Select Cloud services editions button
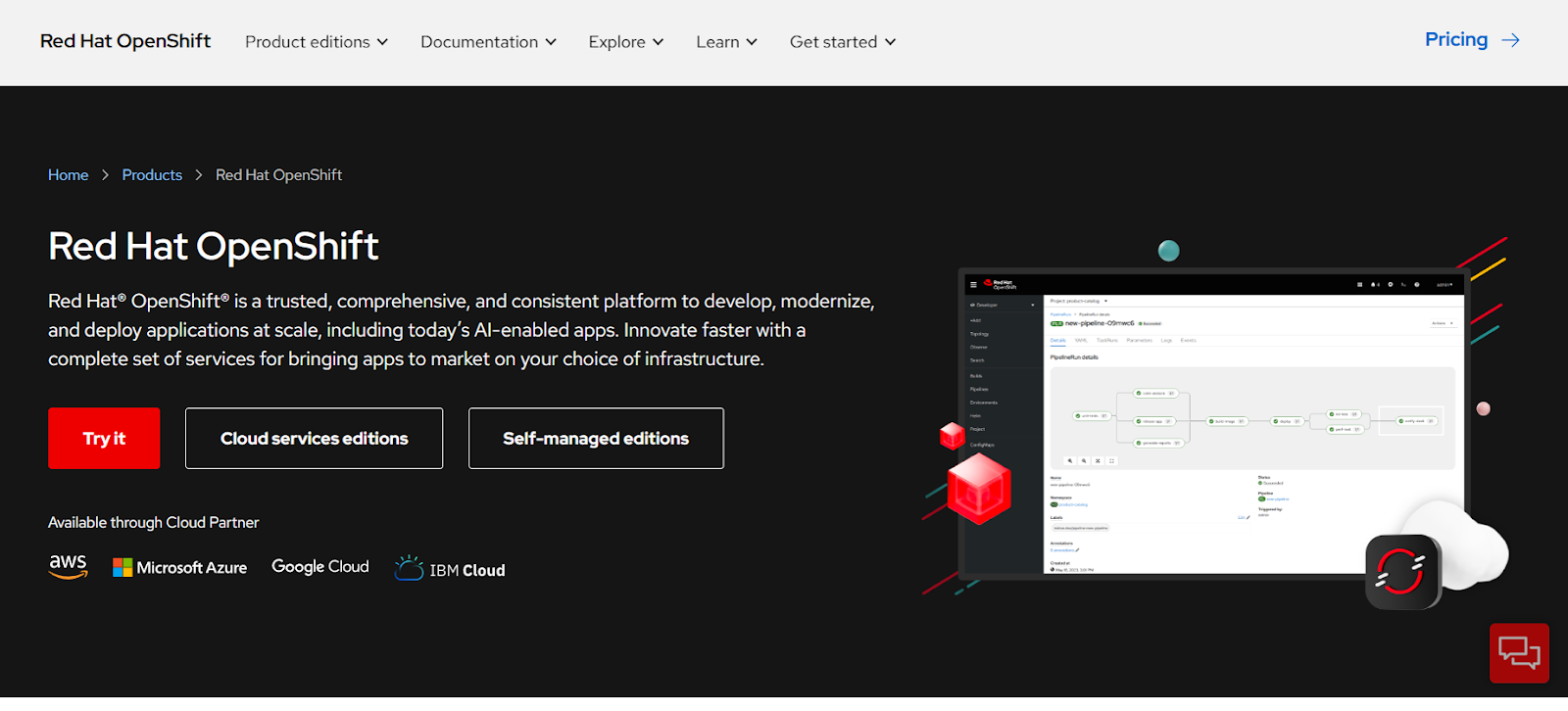This screenshot has height=711, width=1568. (314, 439)
